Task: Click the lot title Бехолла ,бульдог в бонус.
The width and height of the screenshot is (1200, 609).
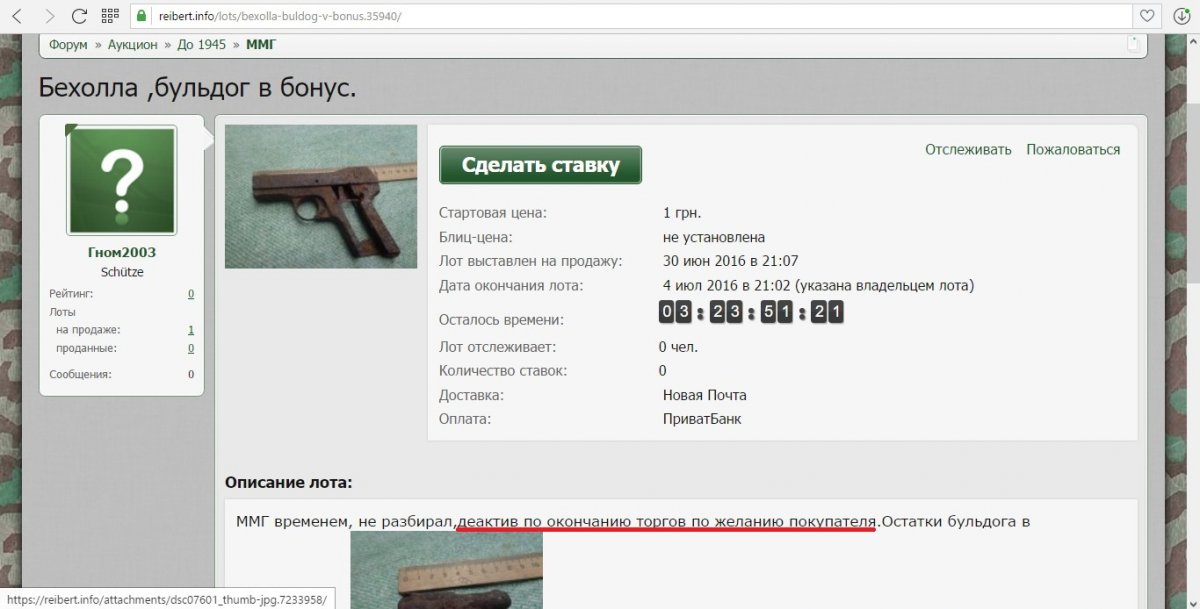Action: click(x=197, y=88)
